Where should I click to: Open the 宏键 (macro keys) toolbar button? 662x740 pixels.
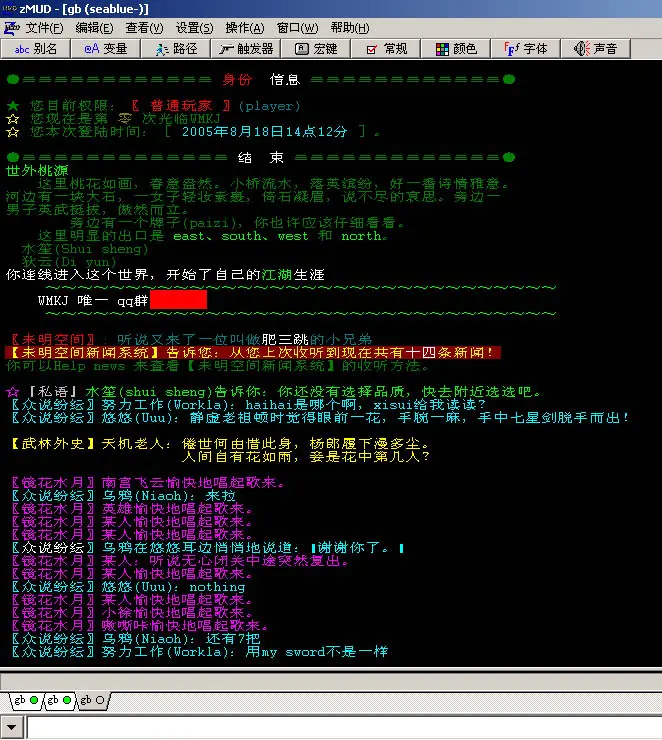(315, 49)
